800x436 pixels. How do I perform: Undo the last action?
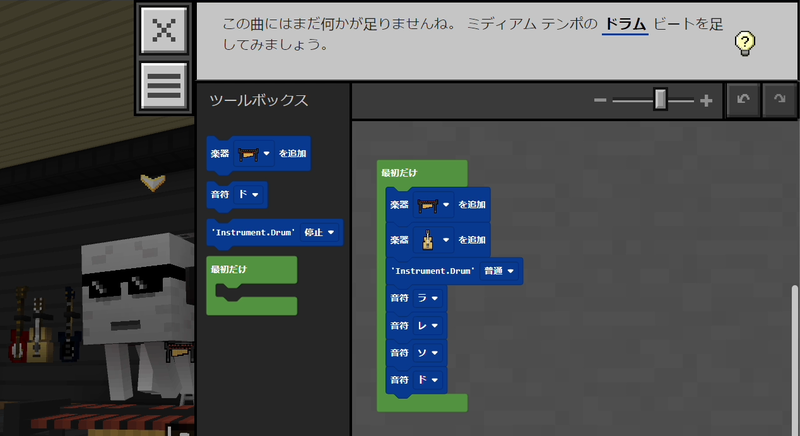(743, 100)
